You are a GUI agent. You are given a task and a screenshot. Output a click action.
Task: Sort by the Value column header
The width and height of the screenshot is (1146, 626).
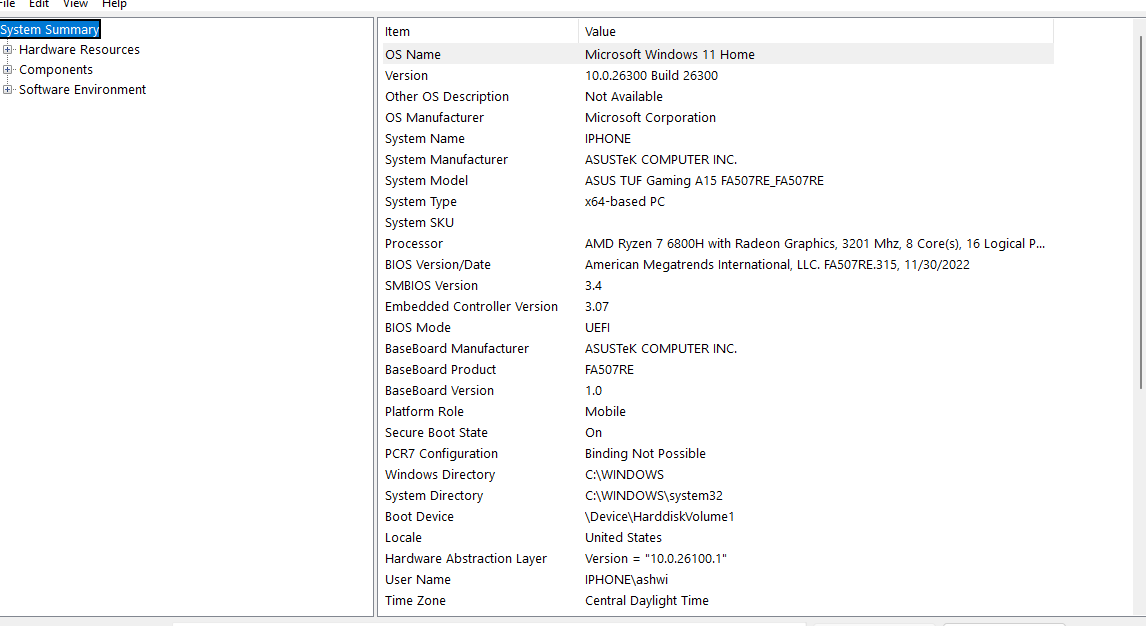point(816,31)
